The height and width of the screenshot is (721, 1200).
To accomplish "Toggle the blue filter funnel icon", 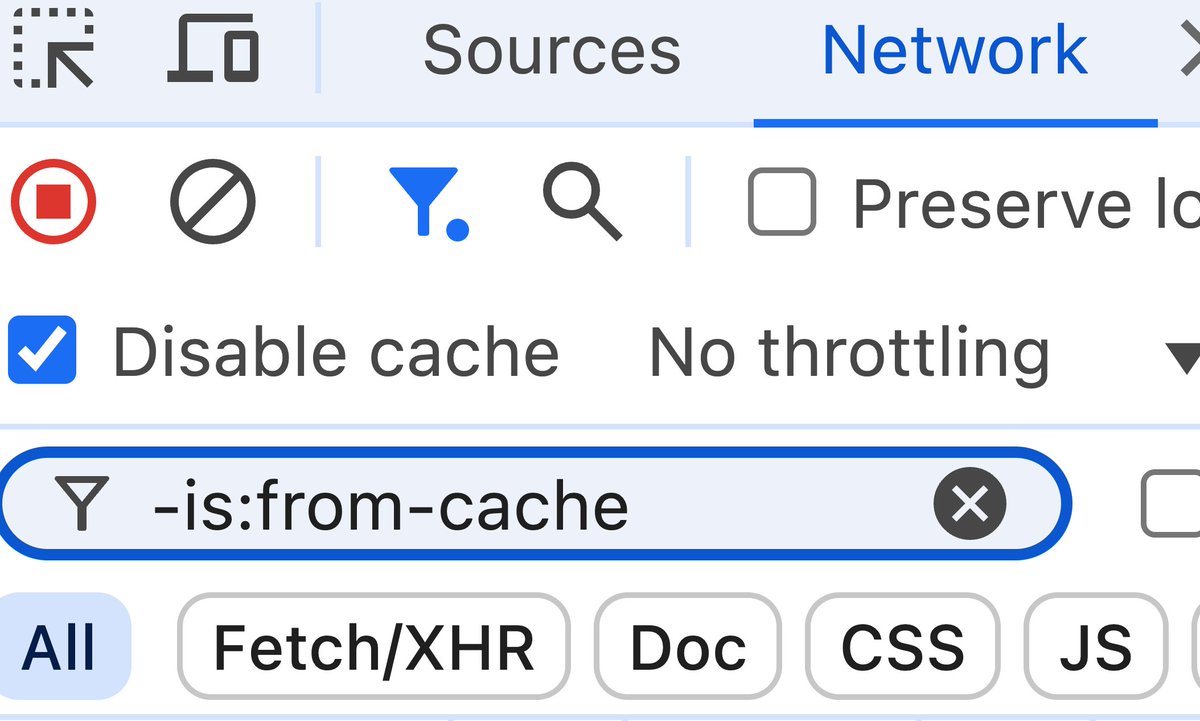I will click(x=427, y=203).
